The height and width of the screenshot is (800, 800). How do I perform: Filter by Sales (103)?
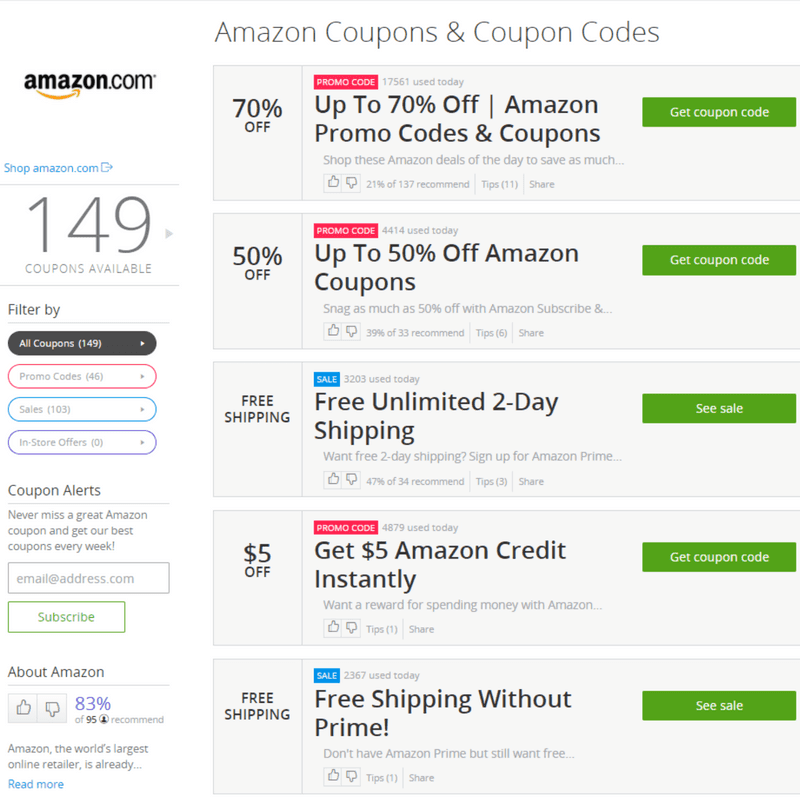click(x=82, y=409)
